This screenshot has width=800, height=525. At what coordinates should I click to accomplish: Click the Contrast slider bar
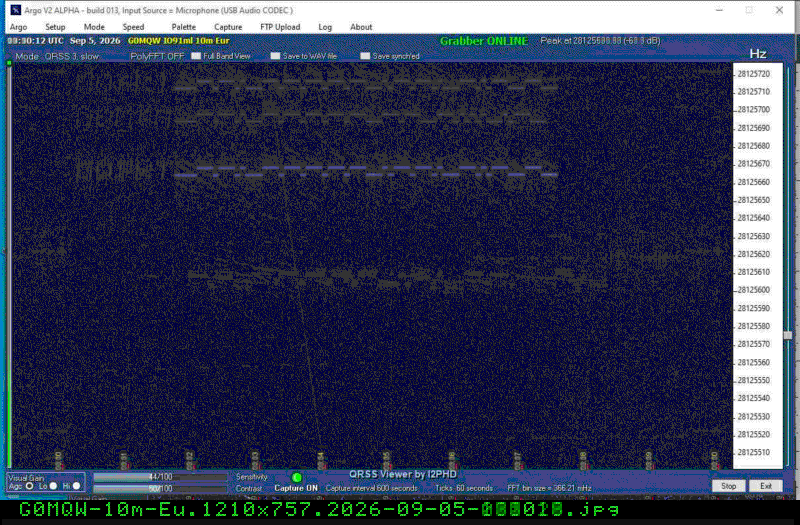click(160, 489)
